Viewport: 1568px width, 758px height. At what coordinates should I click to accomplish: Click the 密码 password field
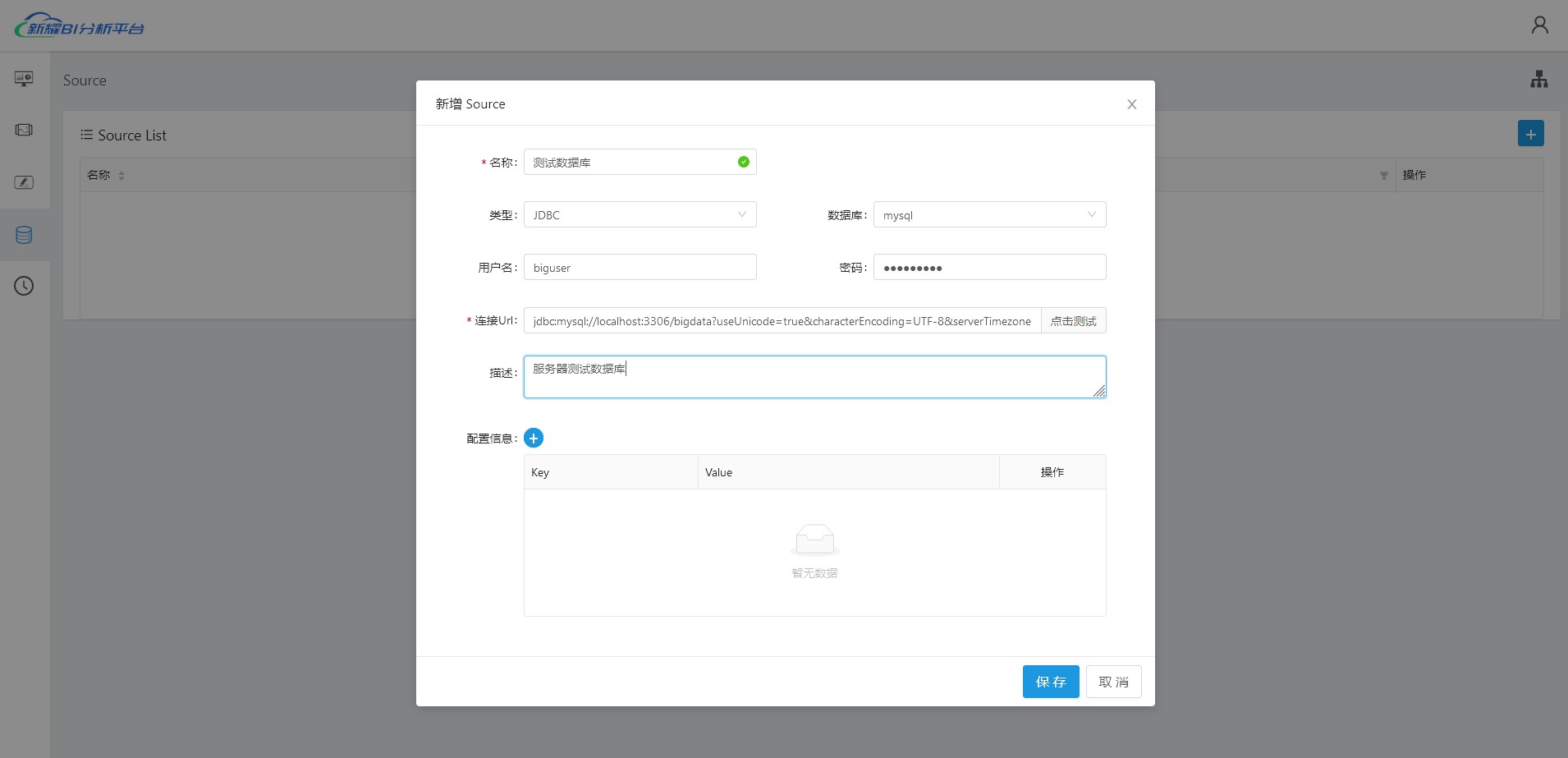[989, 268]
